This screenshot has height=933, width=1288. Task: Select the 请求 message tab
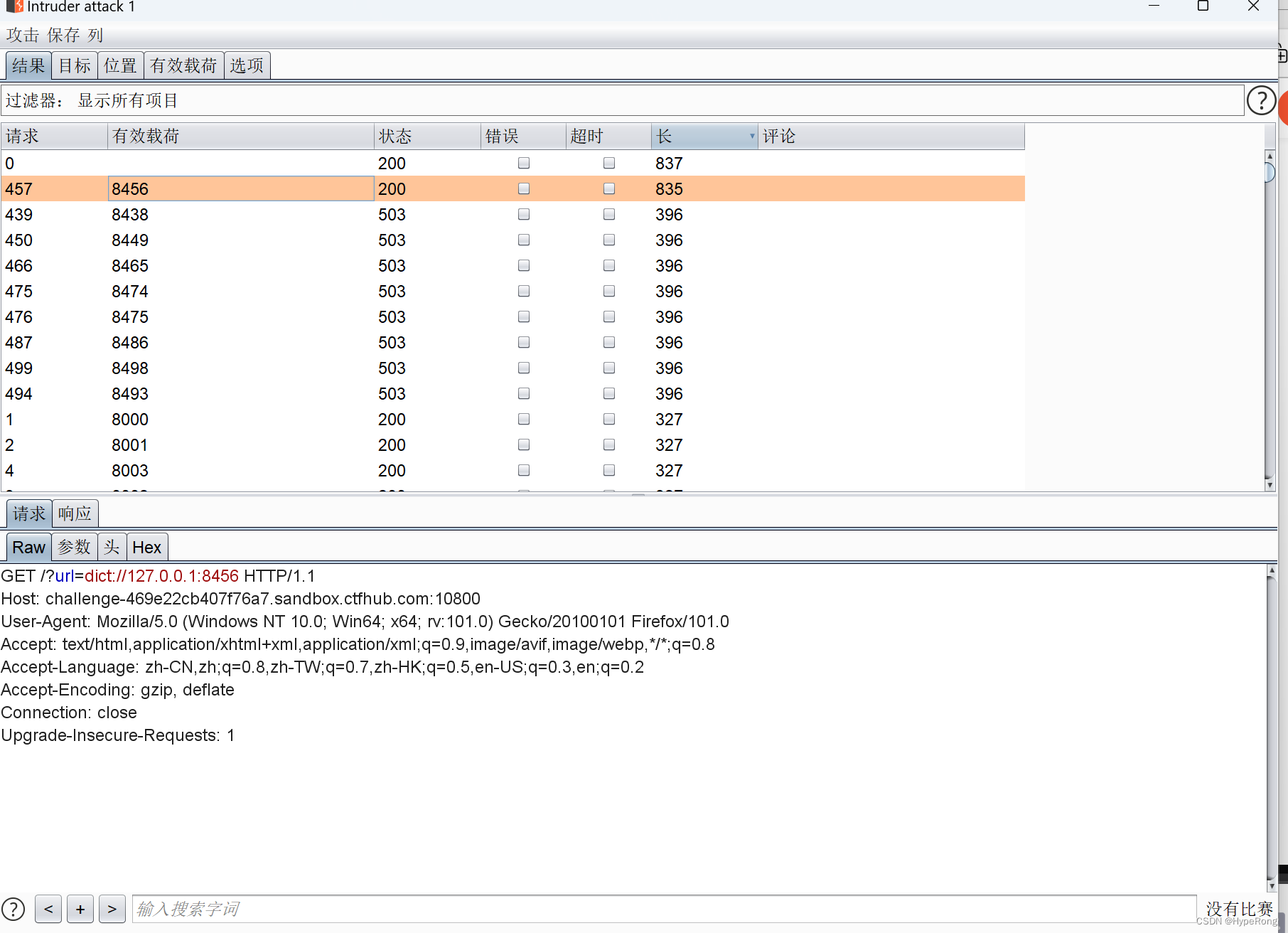(x=29, y=513)
